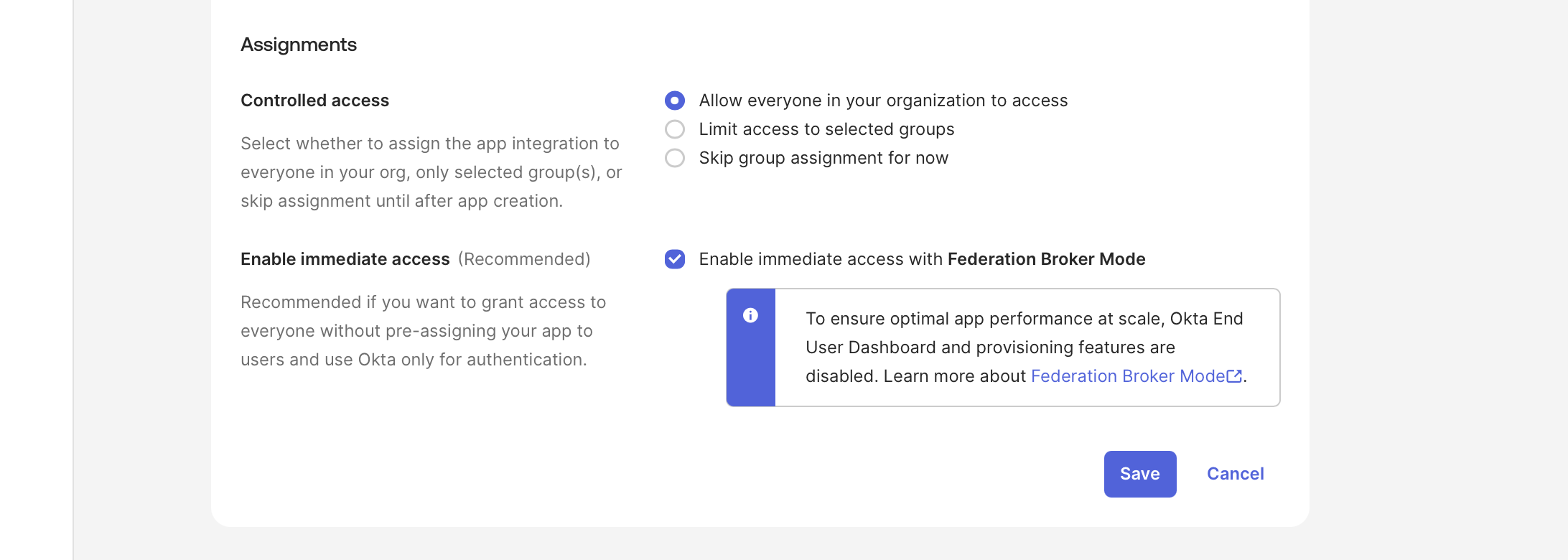Click external-link icon beside Federation Broker Mode
This screenshot has height=560, width=1568.
click(x=1234, y=376)
